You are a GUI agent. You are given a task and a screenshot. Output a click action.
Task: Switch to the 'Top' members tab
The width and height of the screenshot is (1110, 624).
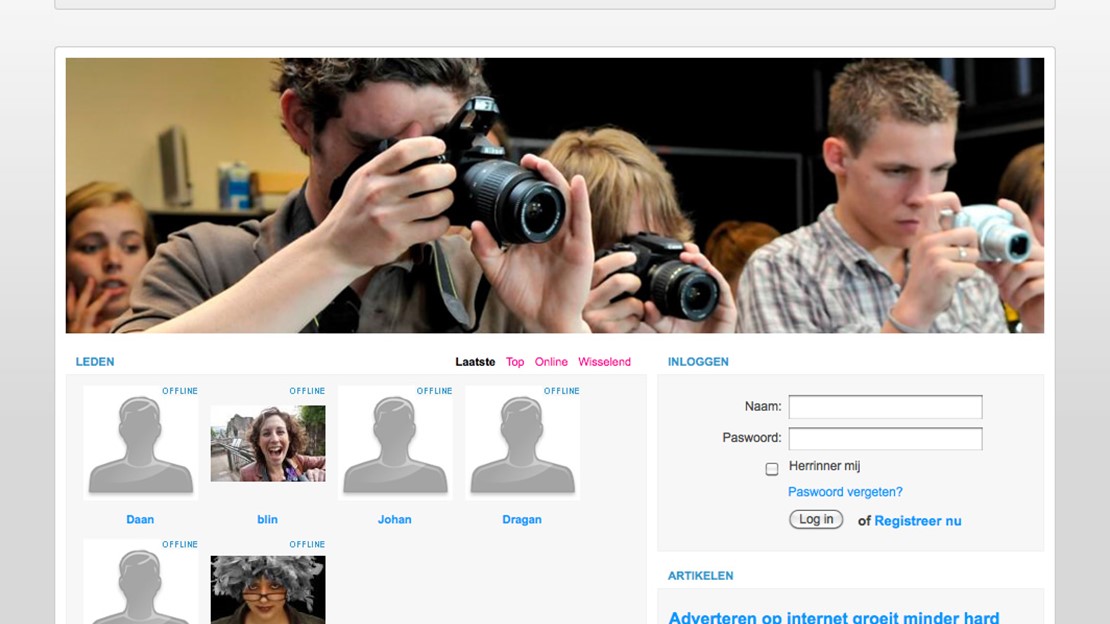(515, 362)
